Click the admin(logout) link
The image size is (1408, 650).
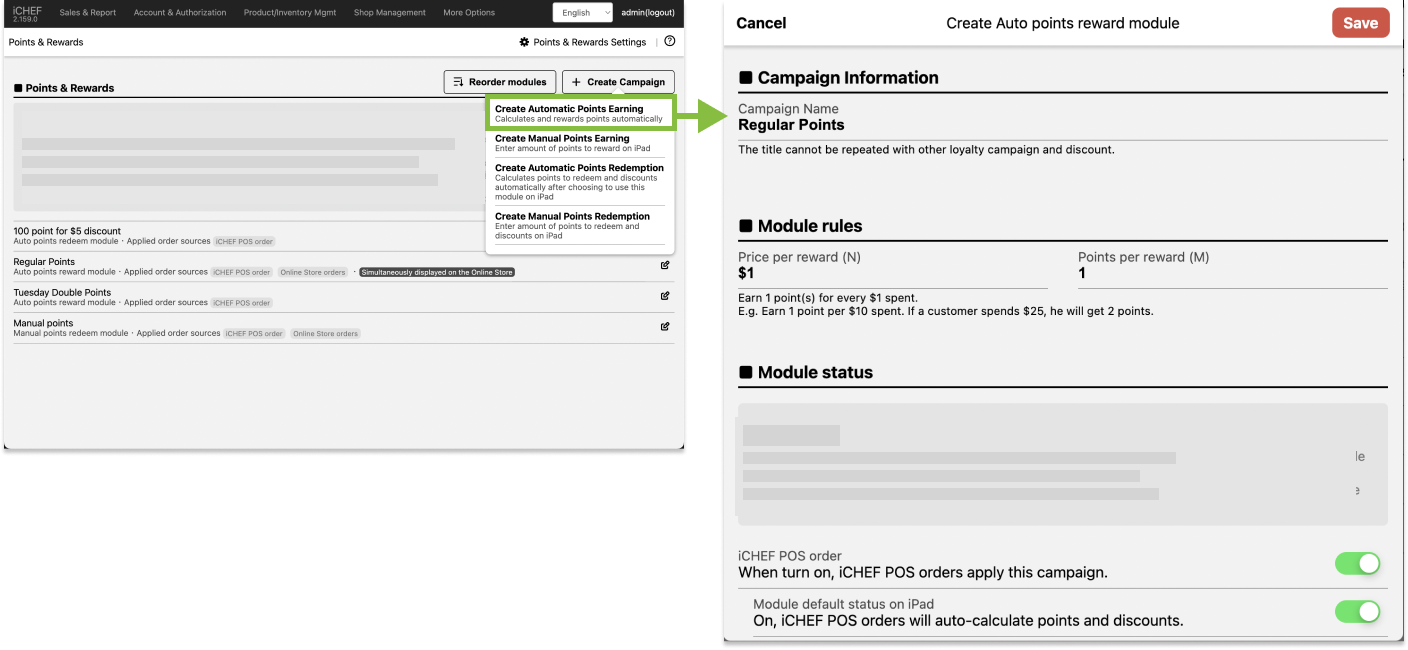pyautogui.click(x=649, y=13)
